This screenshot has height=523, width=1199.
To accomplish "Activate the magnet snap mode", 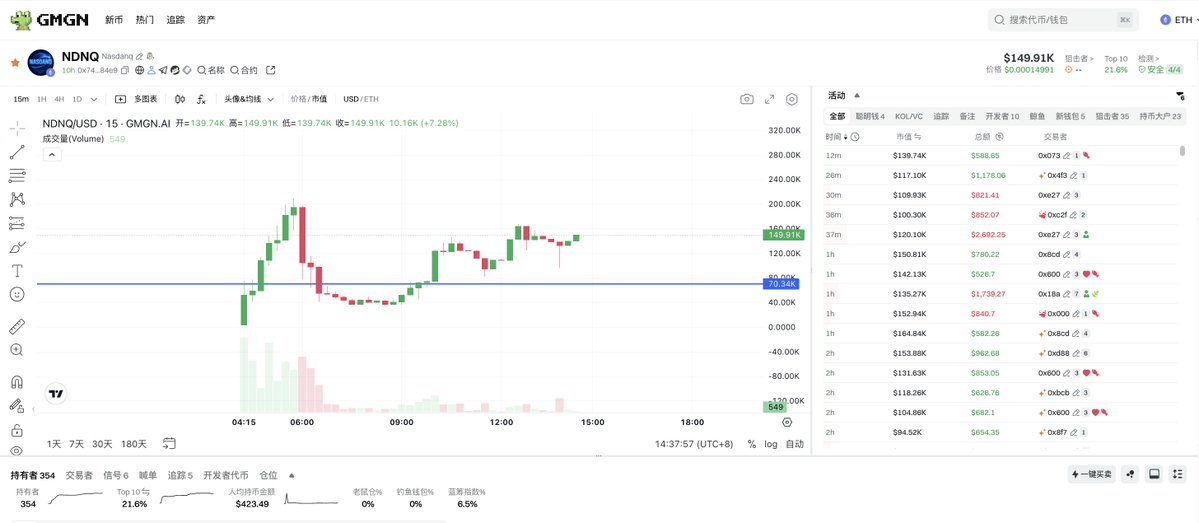I will coord(17,382).
